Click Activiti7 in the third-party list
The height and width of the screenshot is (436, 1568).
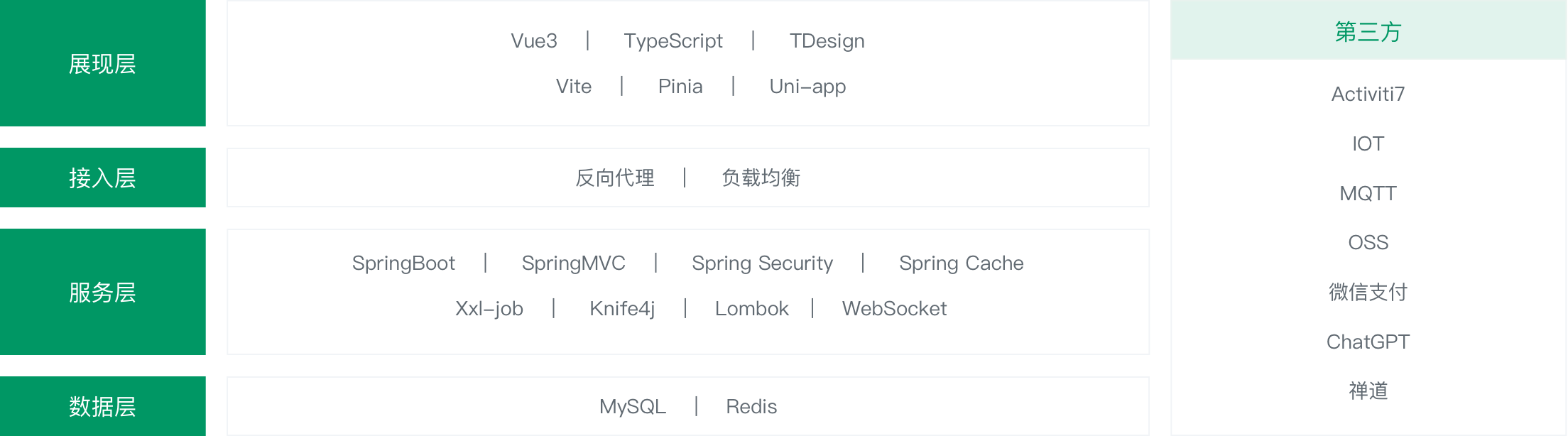point(1368,94)
